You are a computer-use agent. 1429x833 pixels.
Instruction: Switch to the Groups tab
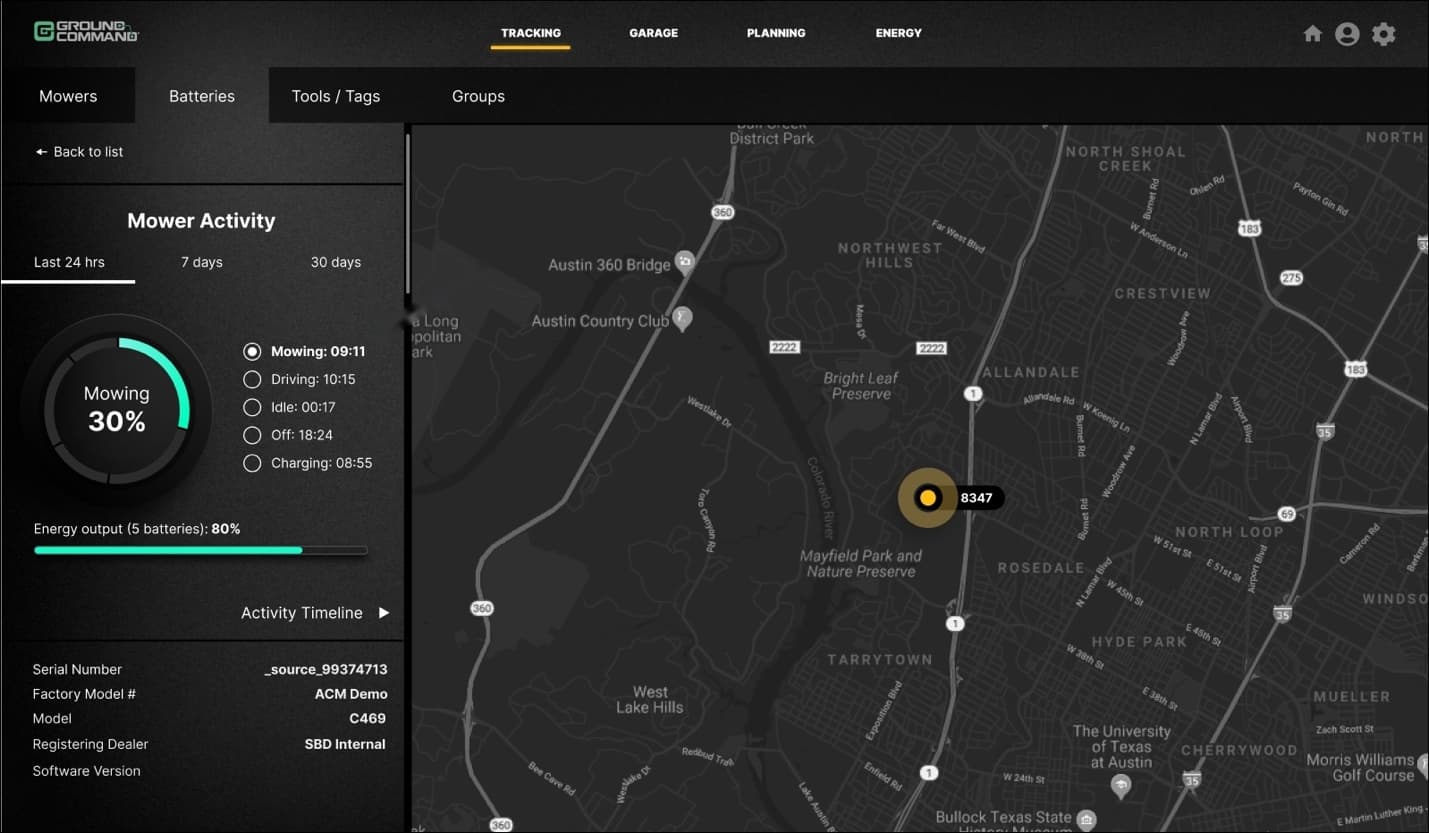pos(478,96)
